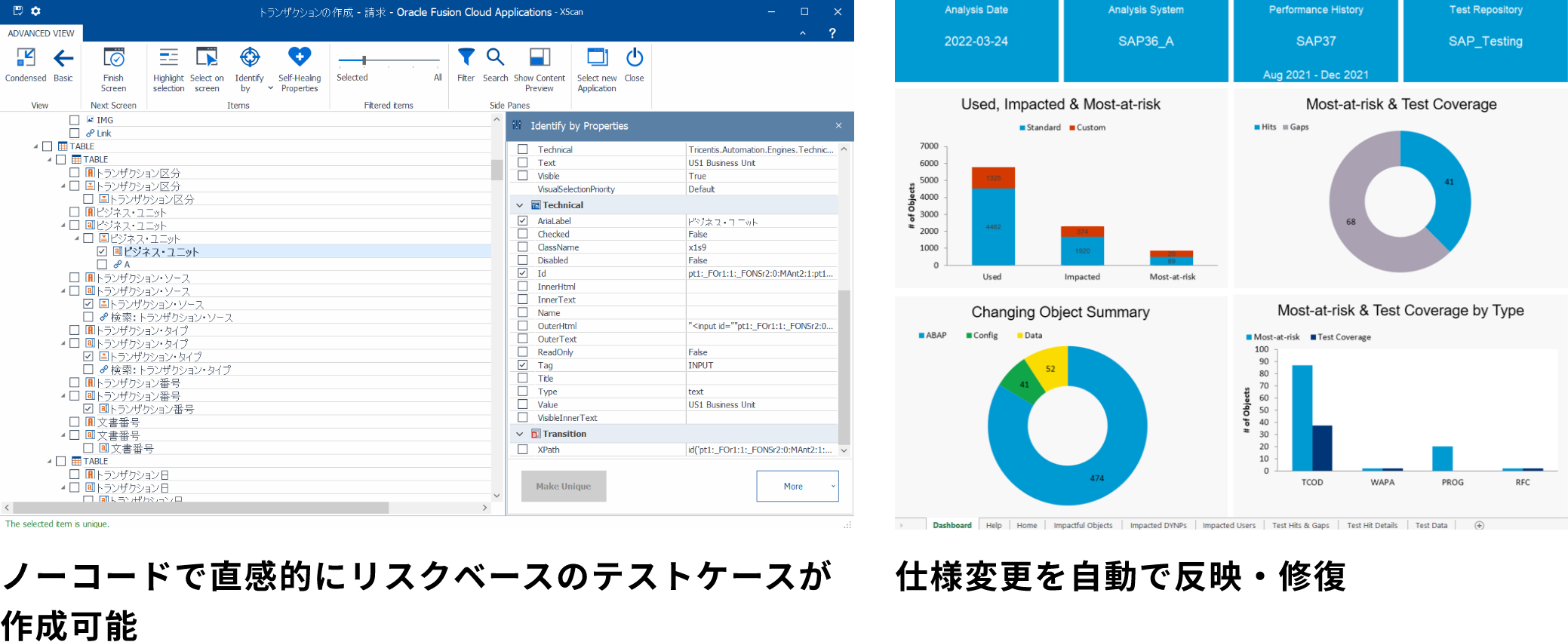Collapse the top-level TABLE tree node

(x=35, y=146)
